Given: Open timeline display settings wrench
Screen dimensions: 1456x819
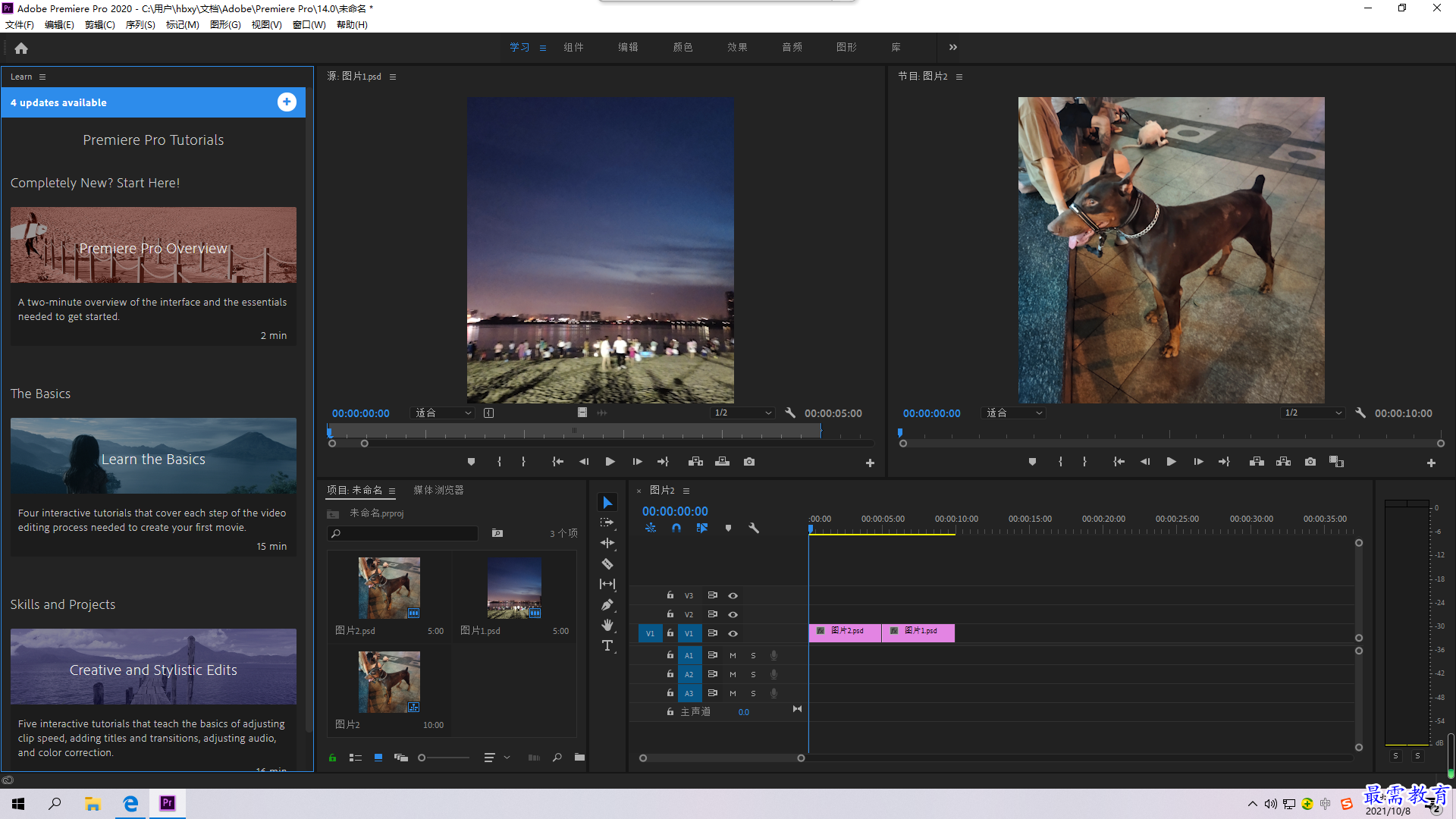Looking at the screenshot, I should click(x=754, y=528).
